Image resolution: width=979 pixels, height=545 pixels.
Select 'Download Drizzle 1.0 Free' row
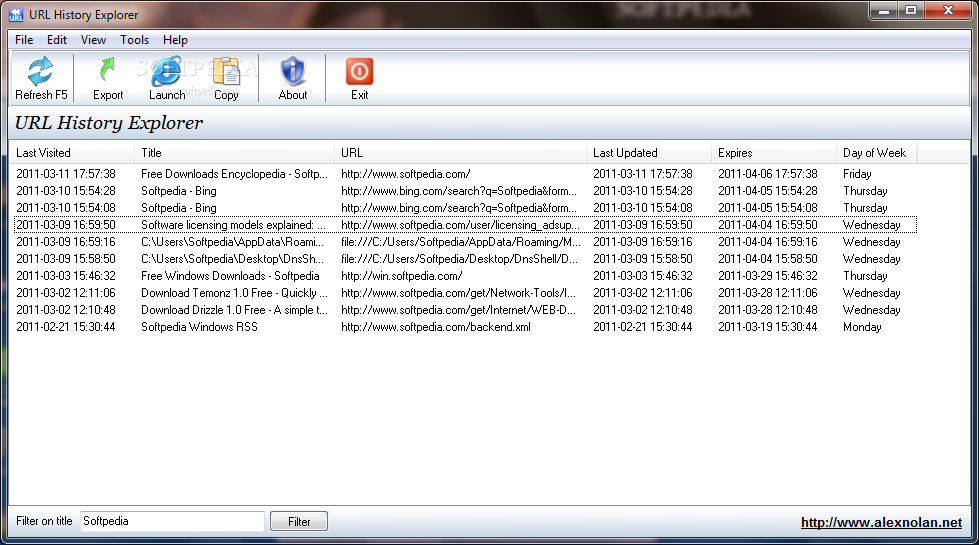[x=465, y=310]
